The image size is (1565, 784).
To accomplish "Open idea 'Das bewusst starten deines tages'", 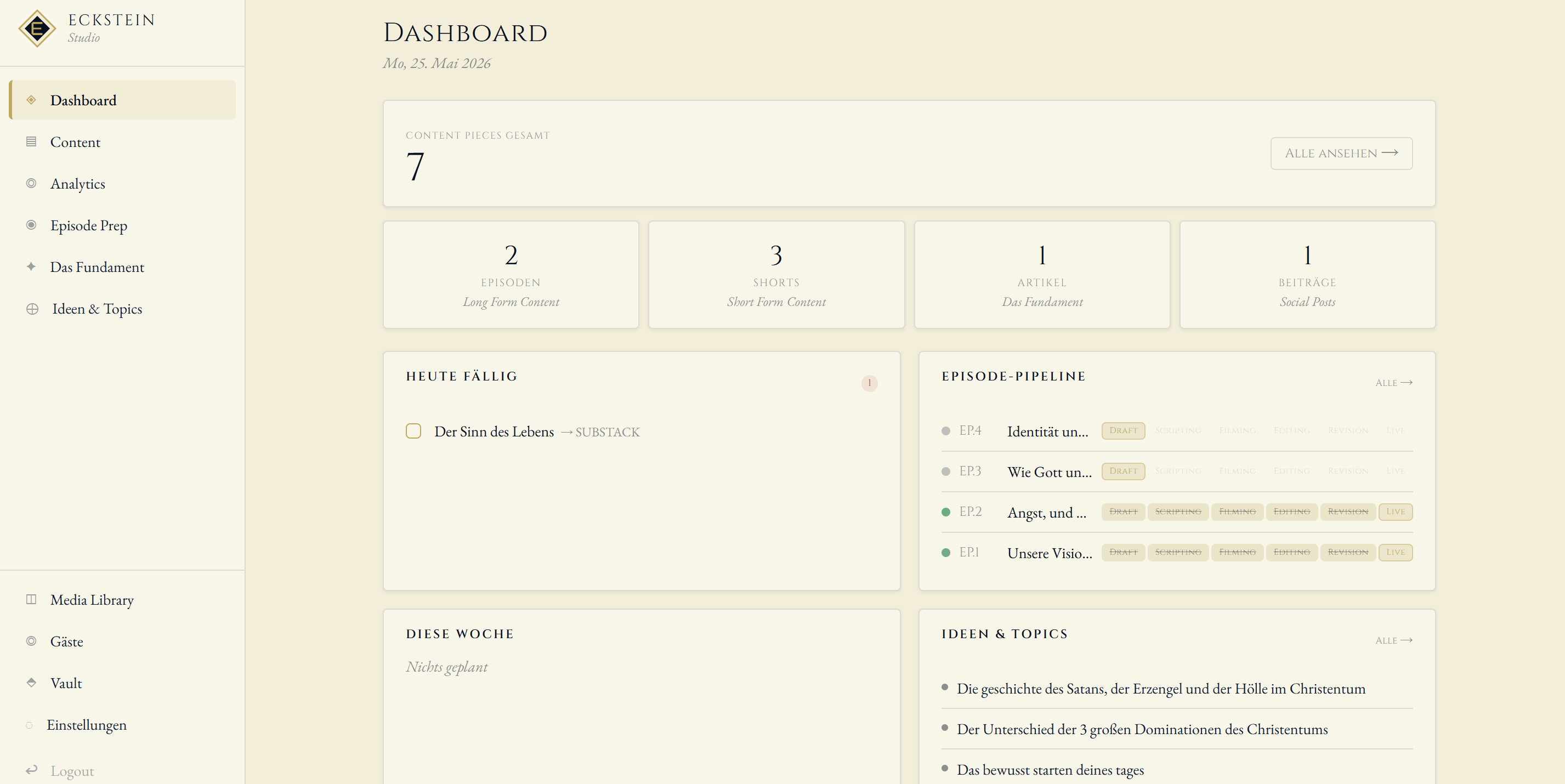I will [1177, 770].
